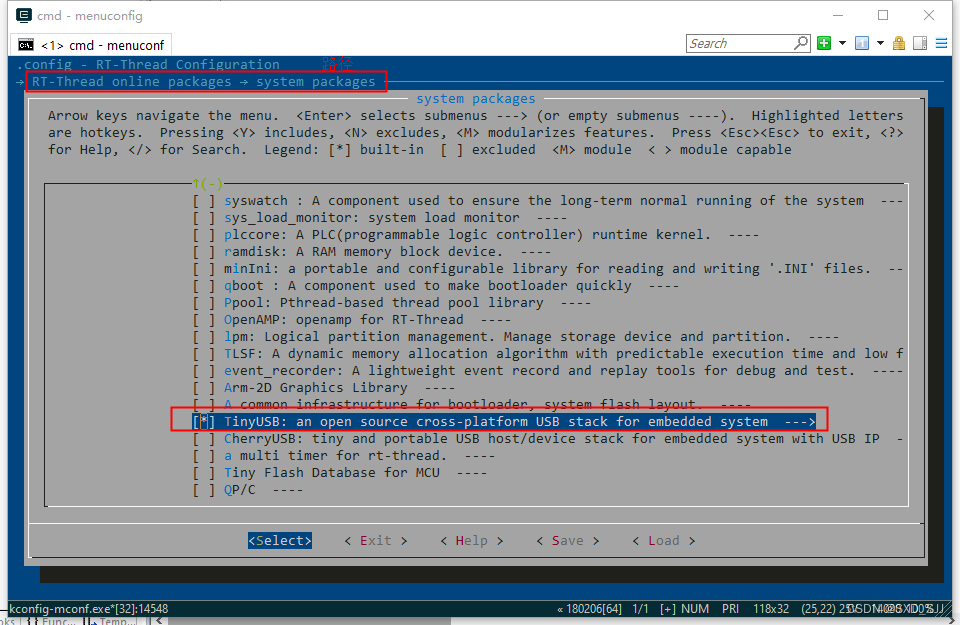
Task: Click the lock console icon
Action: [x=899, y=43]
